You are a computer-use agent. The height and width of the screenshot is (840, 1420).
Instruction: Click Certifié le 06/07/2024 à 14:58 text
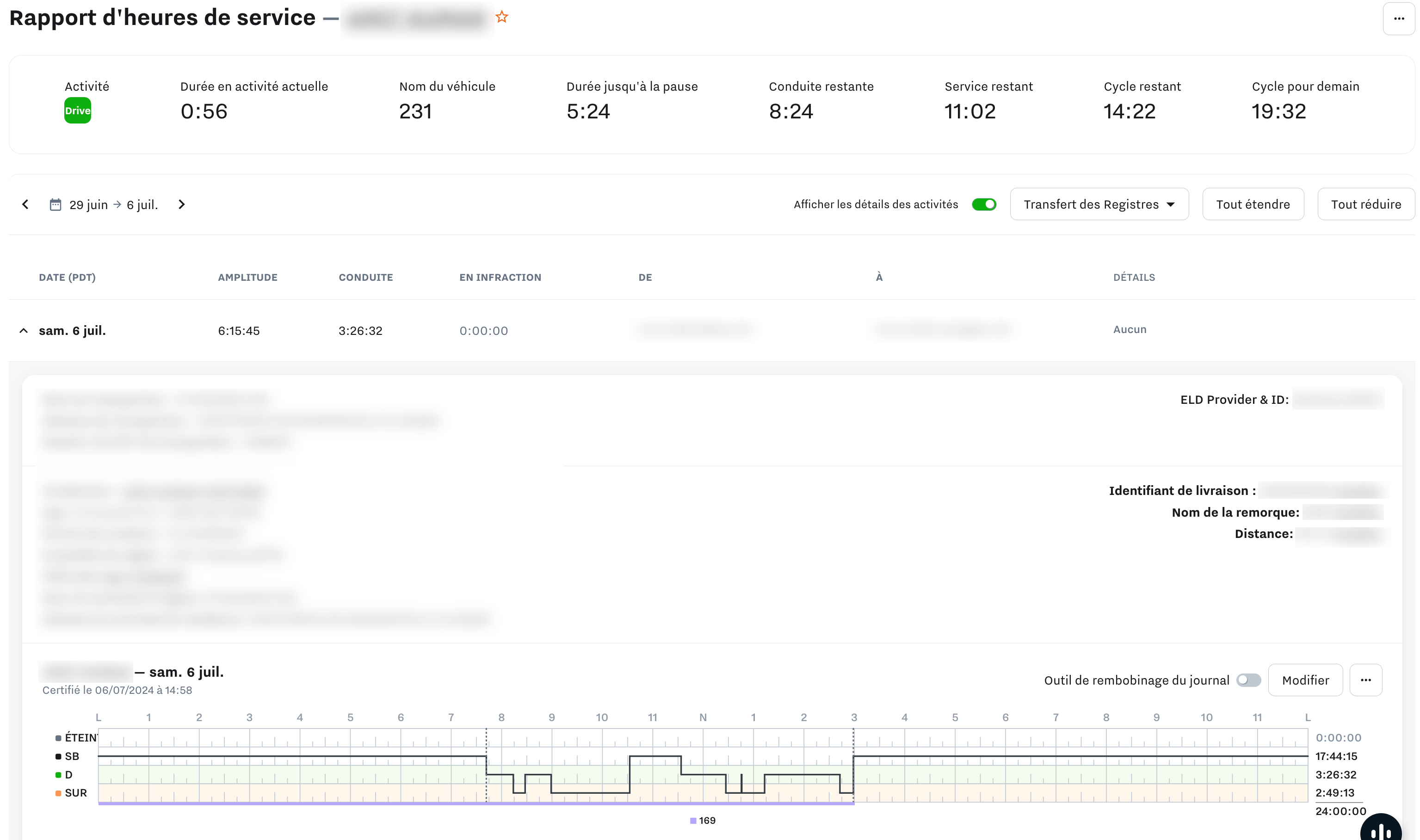(117, 690)
